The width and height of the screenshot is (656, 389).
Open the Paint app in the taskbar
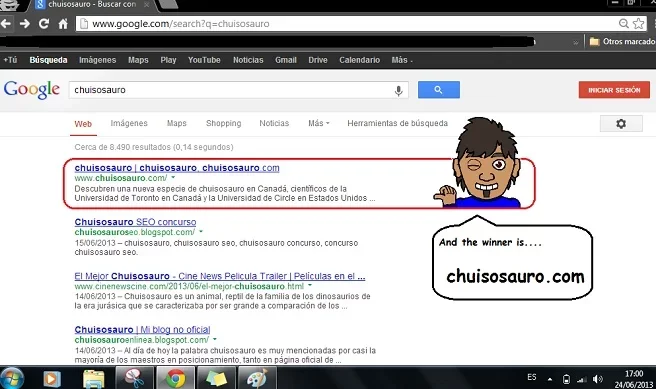(257, 378)
